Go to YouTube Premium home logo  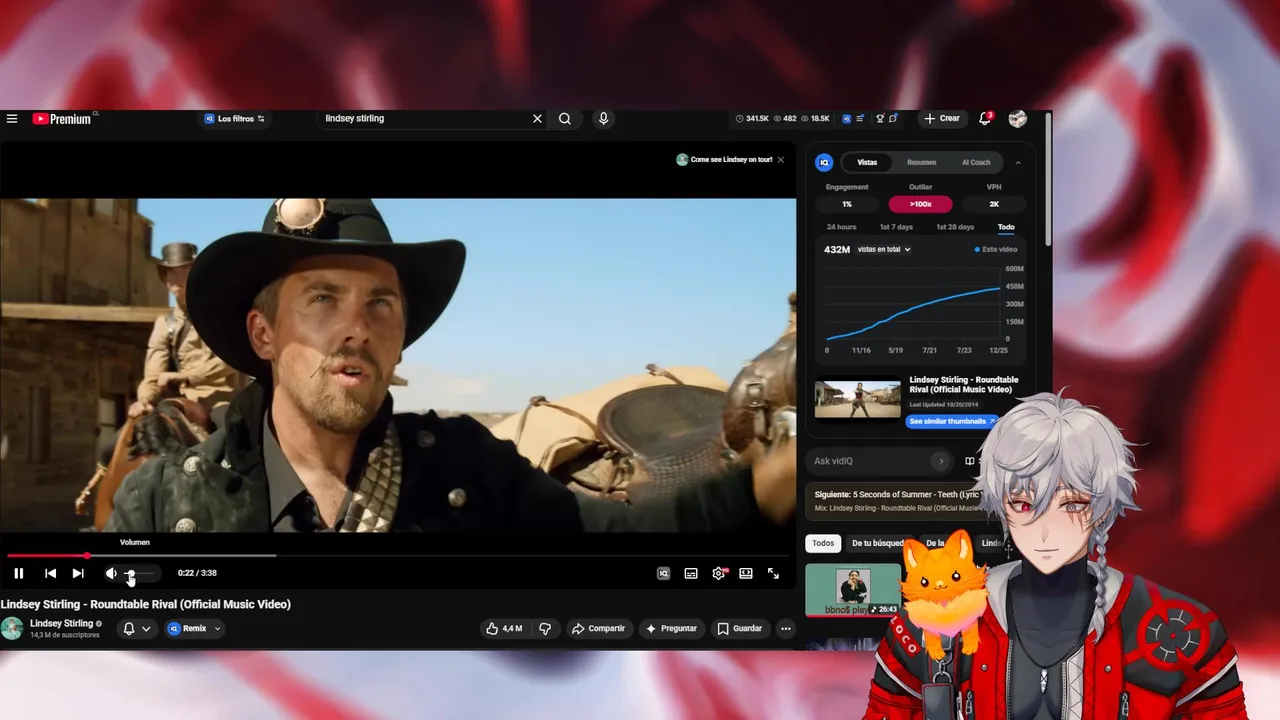[x=62, y=119]
